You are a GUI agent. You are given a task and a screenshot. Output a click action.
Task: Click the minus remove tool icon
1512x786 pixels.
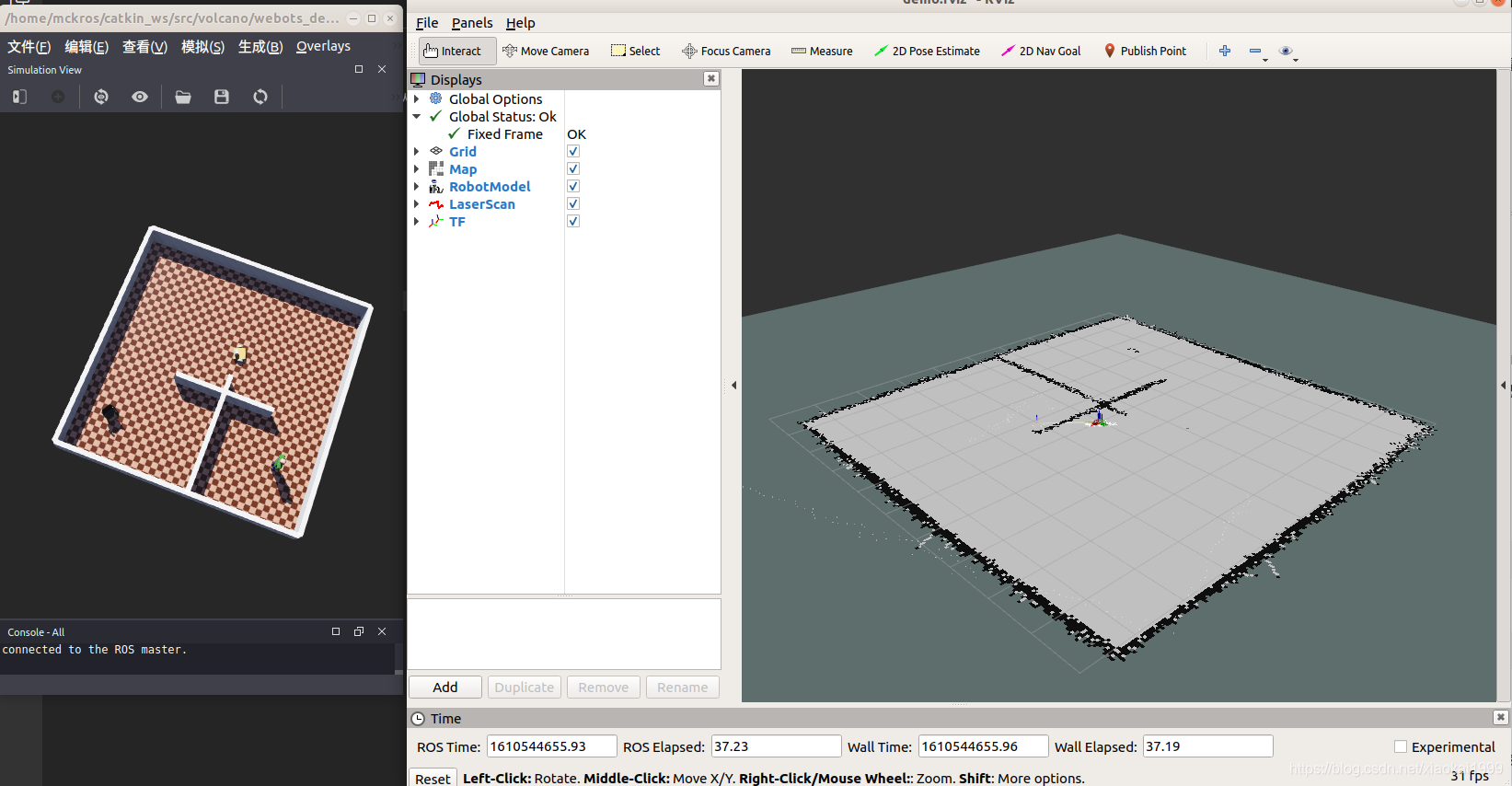[x=1256, y=52]
